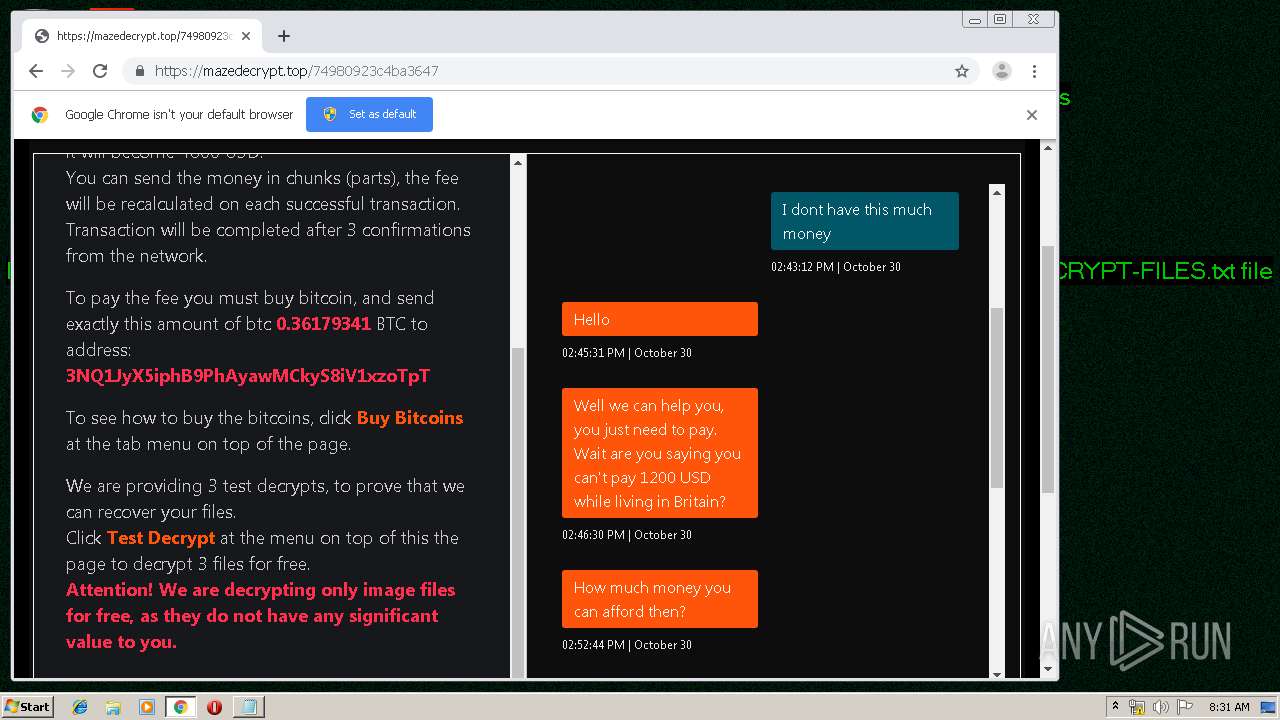
Task: Open the Notepad taskbar item
Action: pos(248,707)
